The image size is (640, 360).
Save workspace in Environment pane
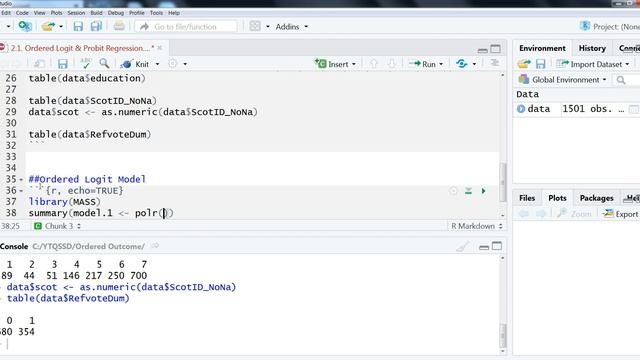pos(540,64)
